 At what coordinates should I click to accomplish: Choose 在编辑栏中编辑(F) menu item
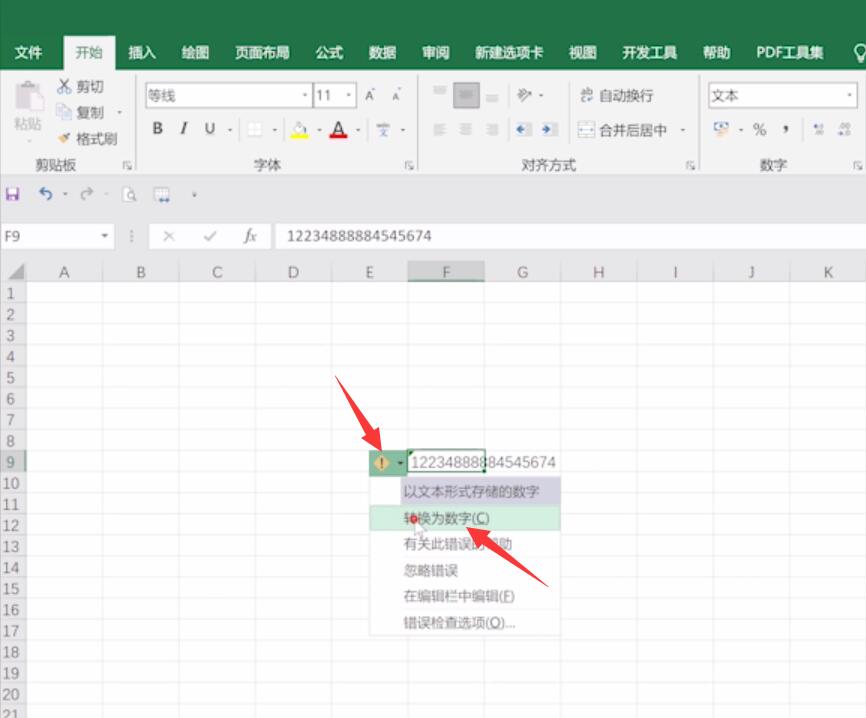click(x=464, y=596)
